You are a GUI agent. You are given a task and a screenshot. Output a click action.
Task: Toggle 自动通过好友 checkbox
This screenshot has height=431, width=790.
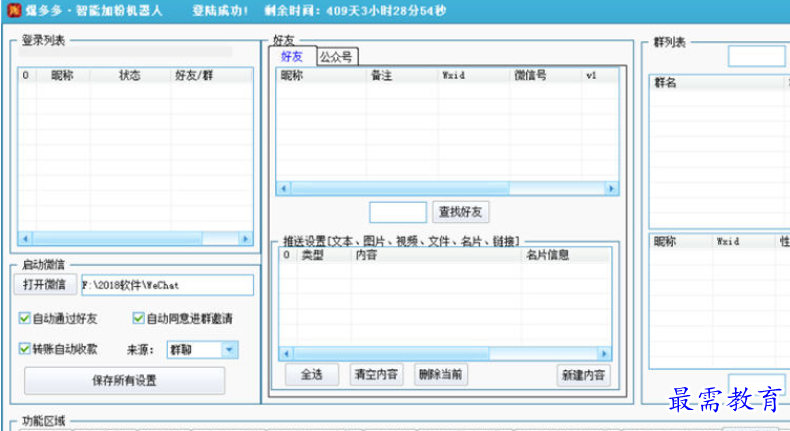pyautogui.click(x=24, y=318)
